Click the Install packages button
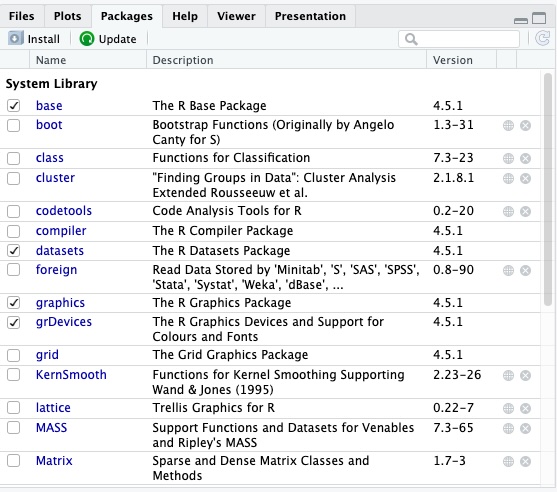557x492 pixels. (34, 39)
